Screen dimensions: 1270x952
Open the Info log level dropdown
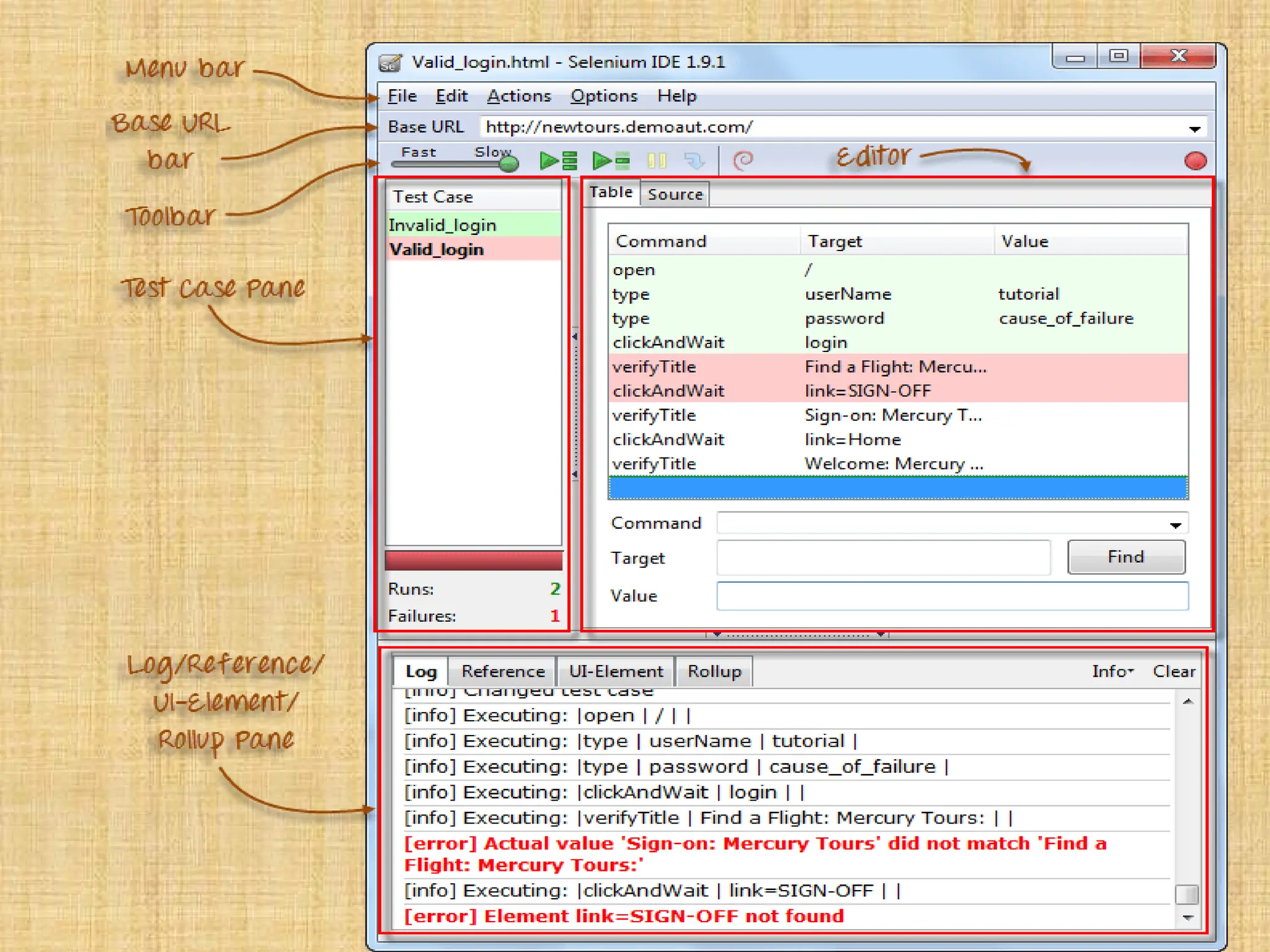pyautogui.click(x=1112, y=671)
